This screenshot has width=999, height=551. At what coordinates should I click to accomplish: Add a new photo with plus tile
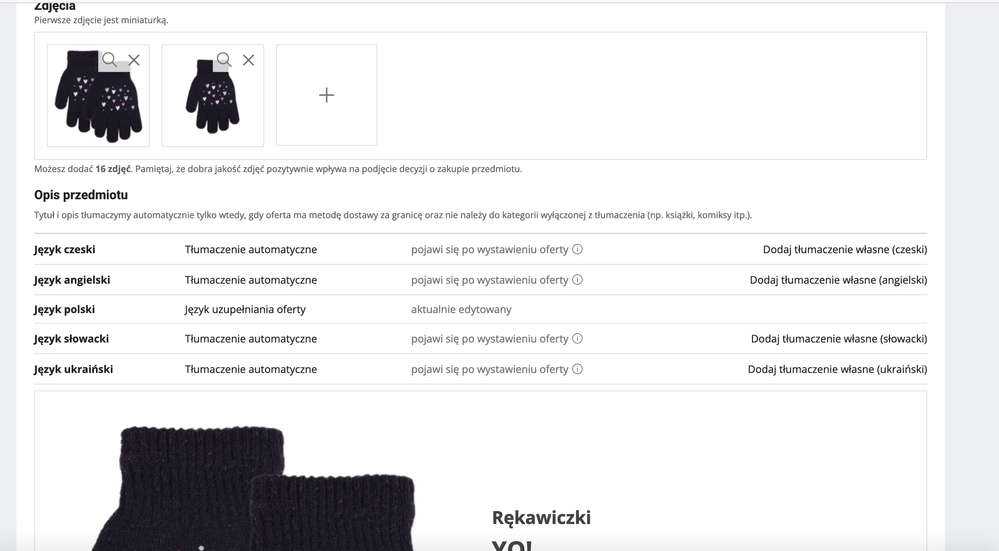(x=326, y=95)
